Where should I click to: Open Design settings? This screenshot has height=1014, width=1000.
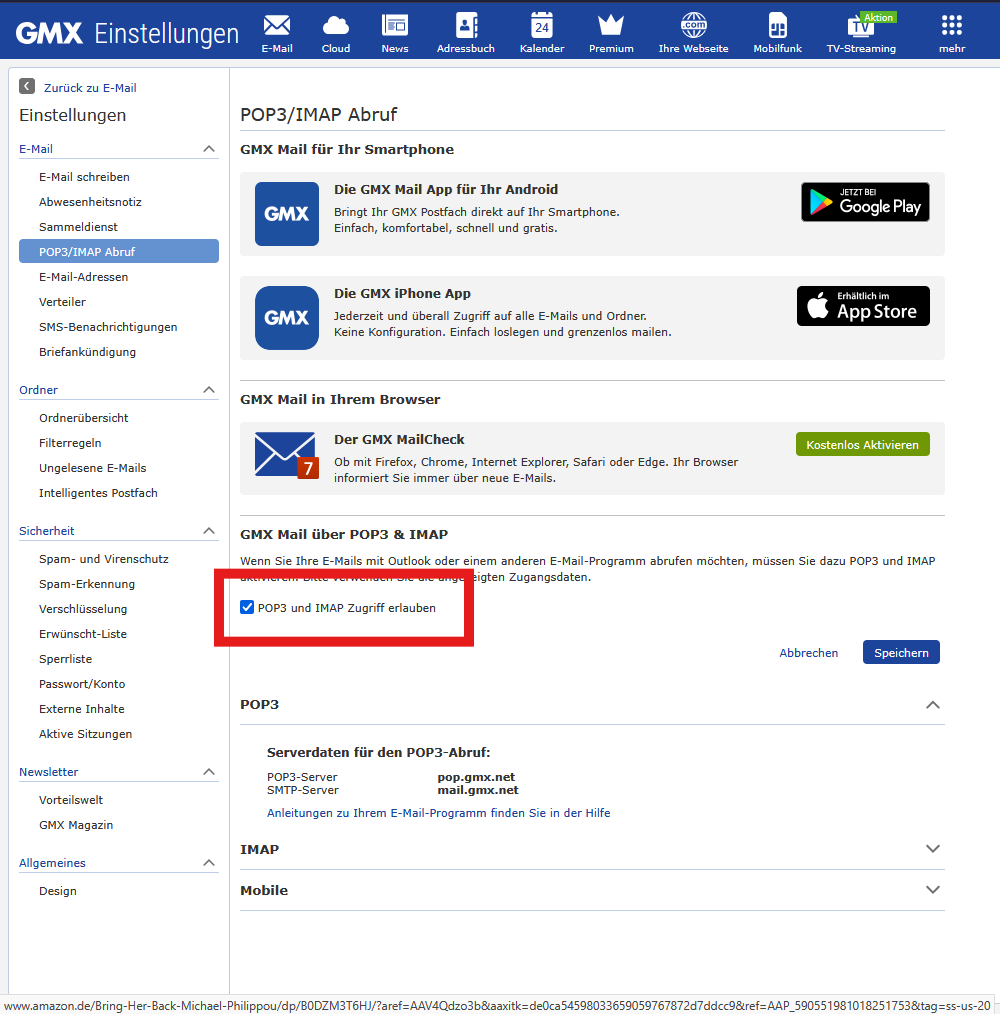pyautogui.click(x=58, y=891)
